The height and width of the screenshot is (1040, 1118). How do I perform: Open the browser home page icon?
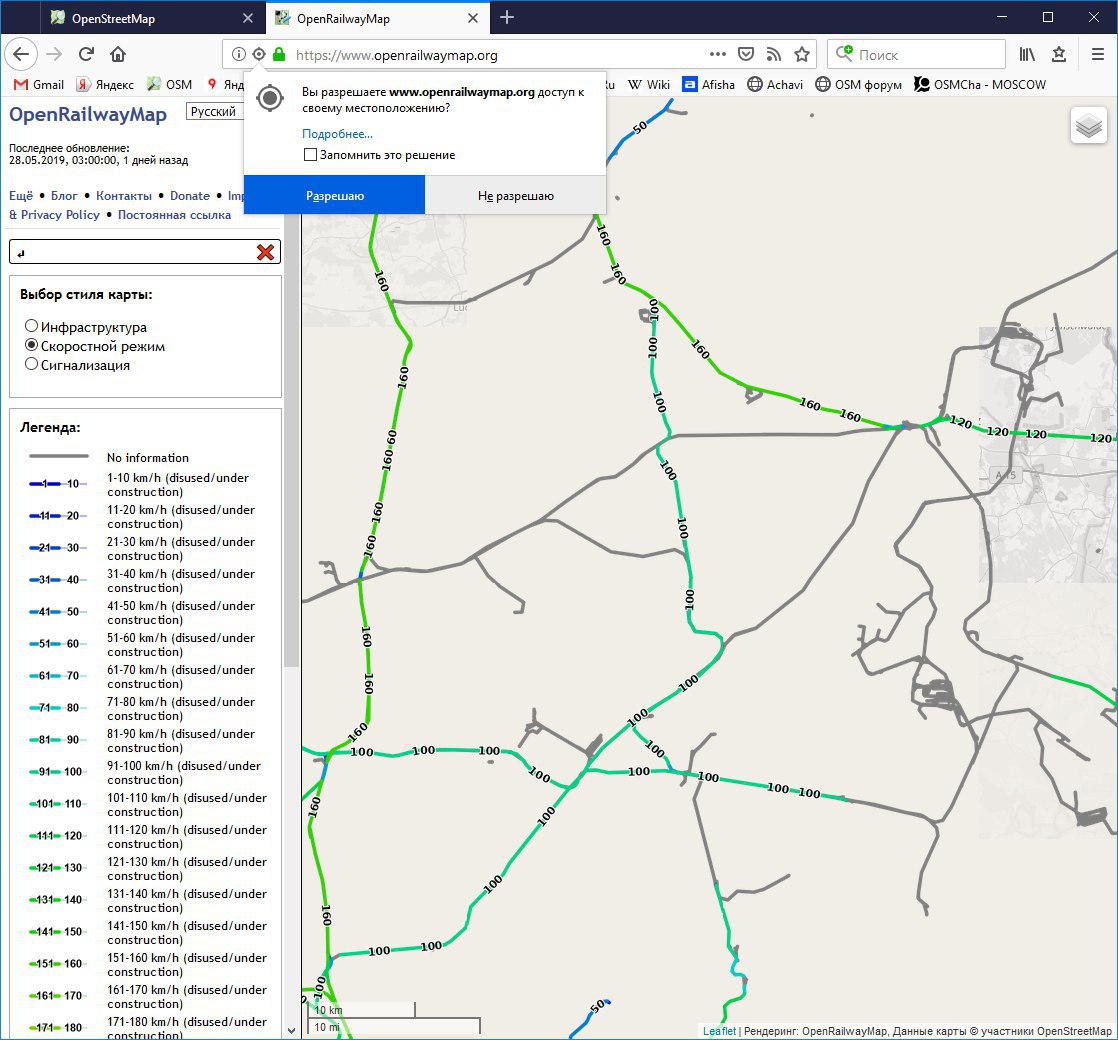(x=118, y=54)
